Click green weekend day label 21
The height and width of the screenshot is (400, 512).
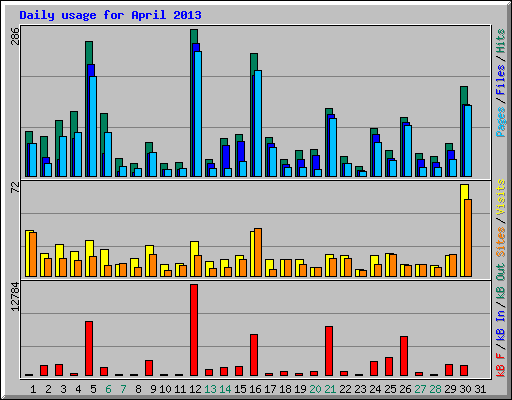[330, 389]
